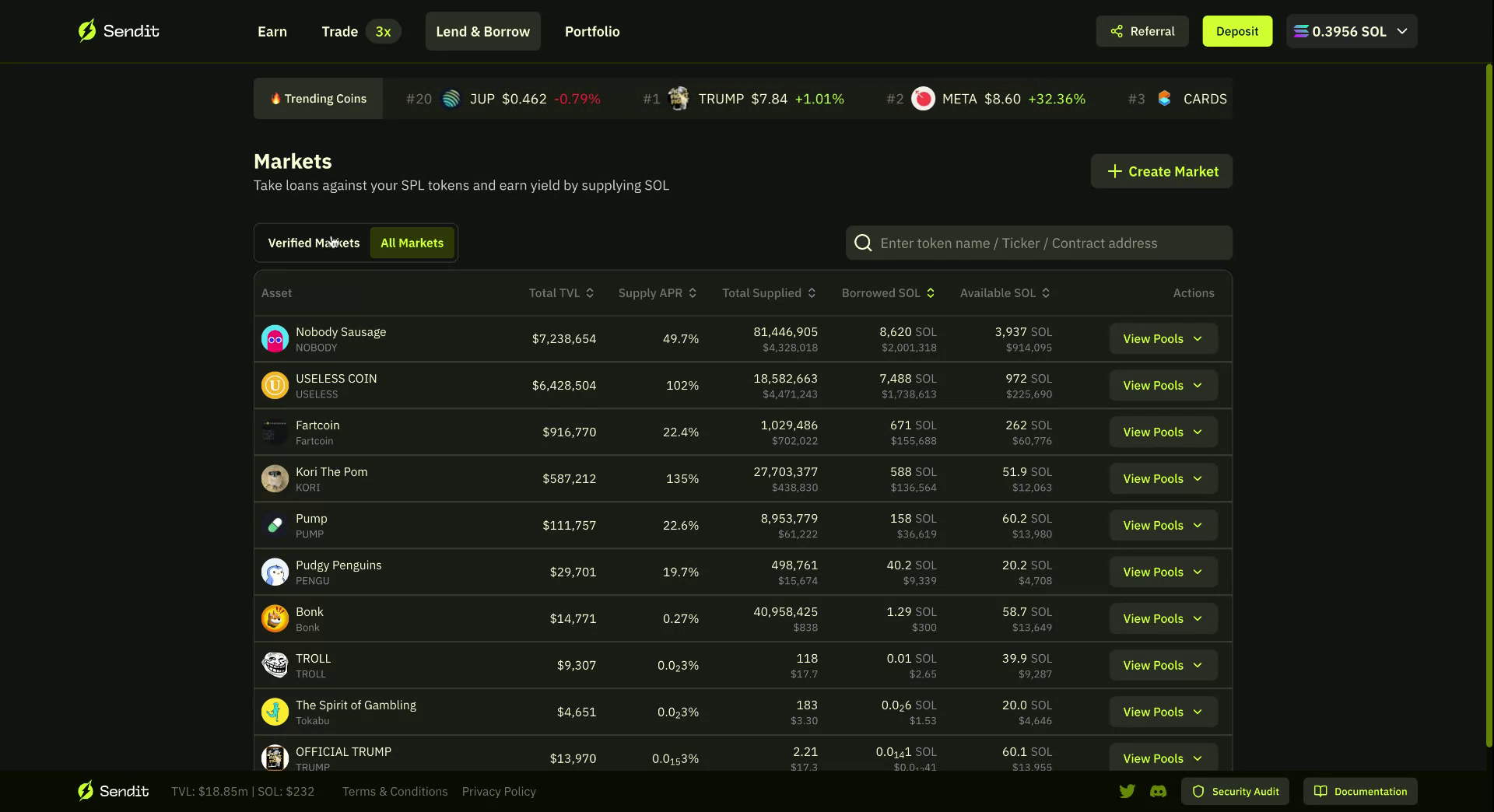Click the Sendit lightning logo

tap(87, 30)
